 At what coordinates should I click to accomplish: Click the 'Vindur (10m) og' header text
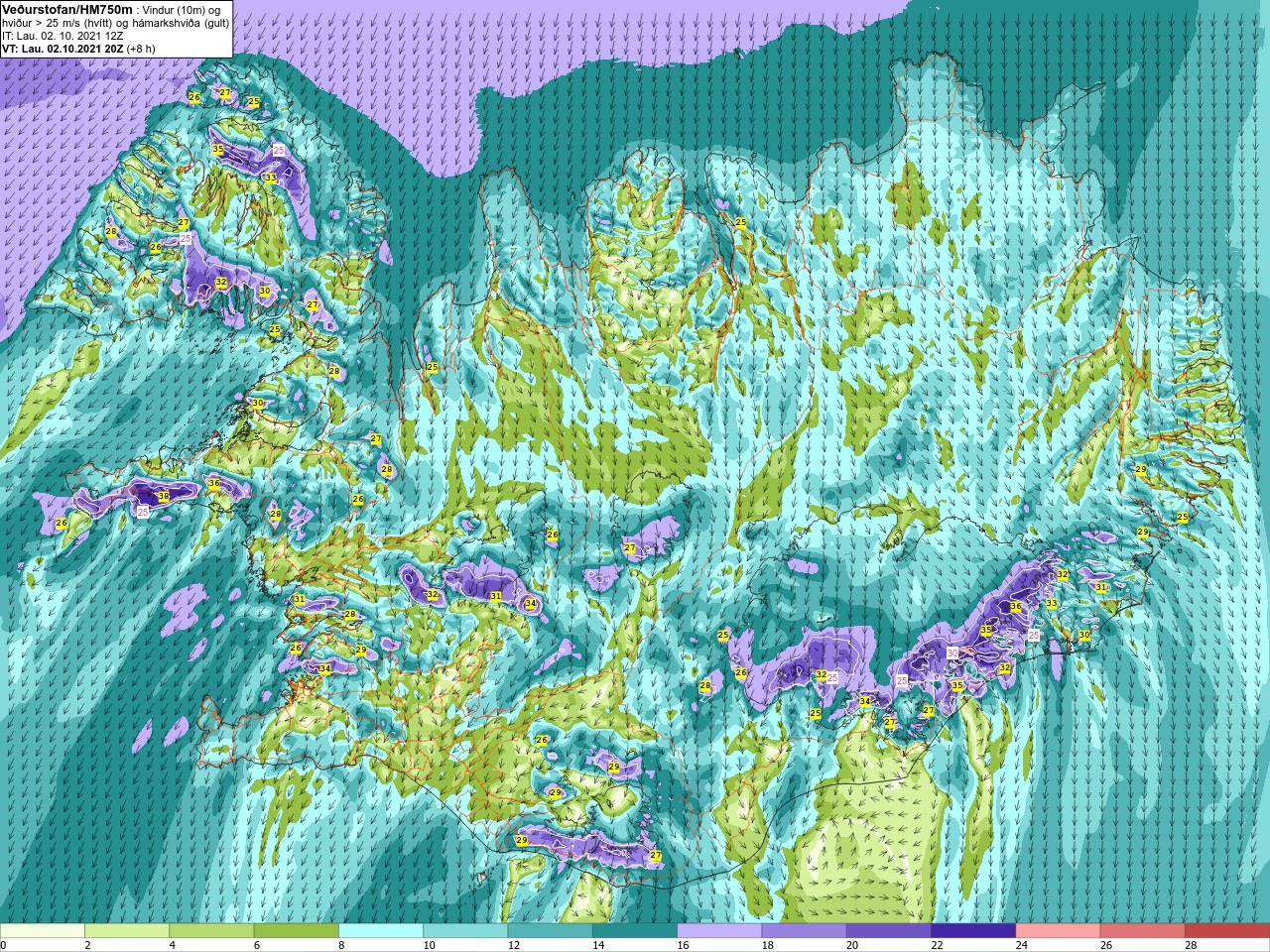click(182, 9)
